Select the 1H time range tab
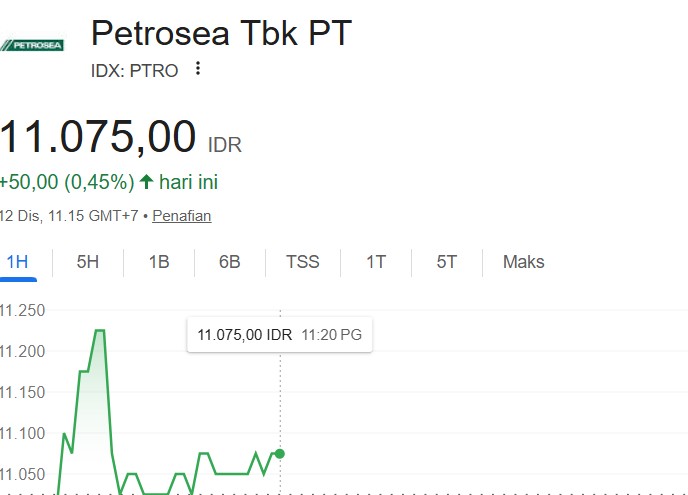The width and height of the screenshot is (688, 495). [x=17, y=262]
